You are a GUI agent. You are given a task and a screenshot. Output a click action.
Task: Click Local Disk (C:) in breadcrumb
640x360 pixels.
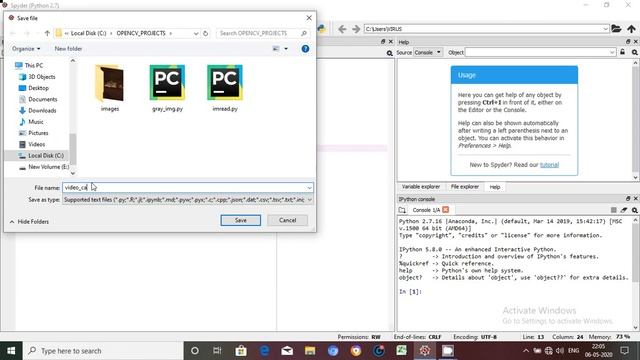tap(88, 33)
